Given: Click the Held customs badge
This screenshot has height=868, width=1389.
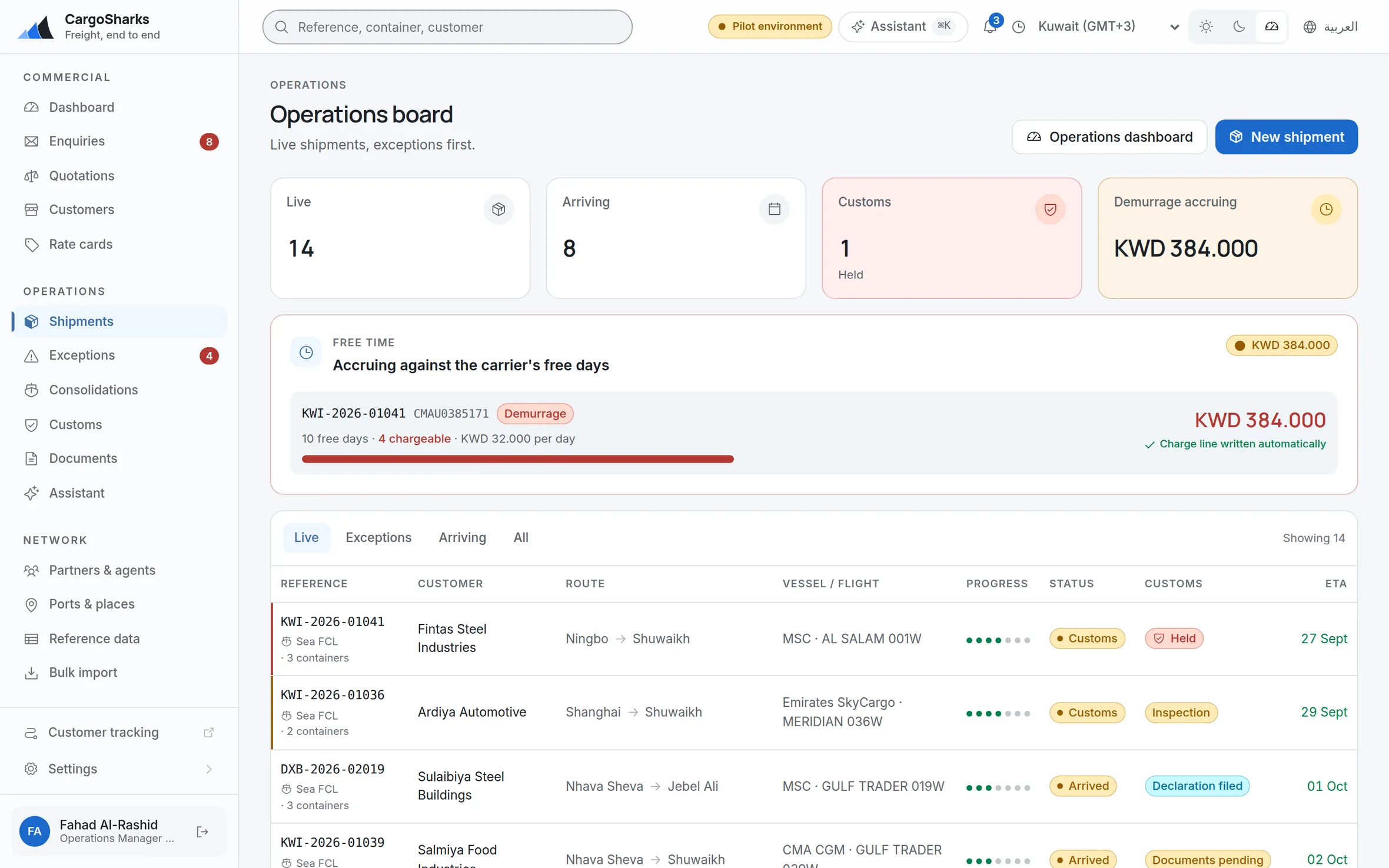Looking at the screenshot, I should point(1174,638).
